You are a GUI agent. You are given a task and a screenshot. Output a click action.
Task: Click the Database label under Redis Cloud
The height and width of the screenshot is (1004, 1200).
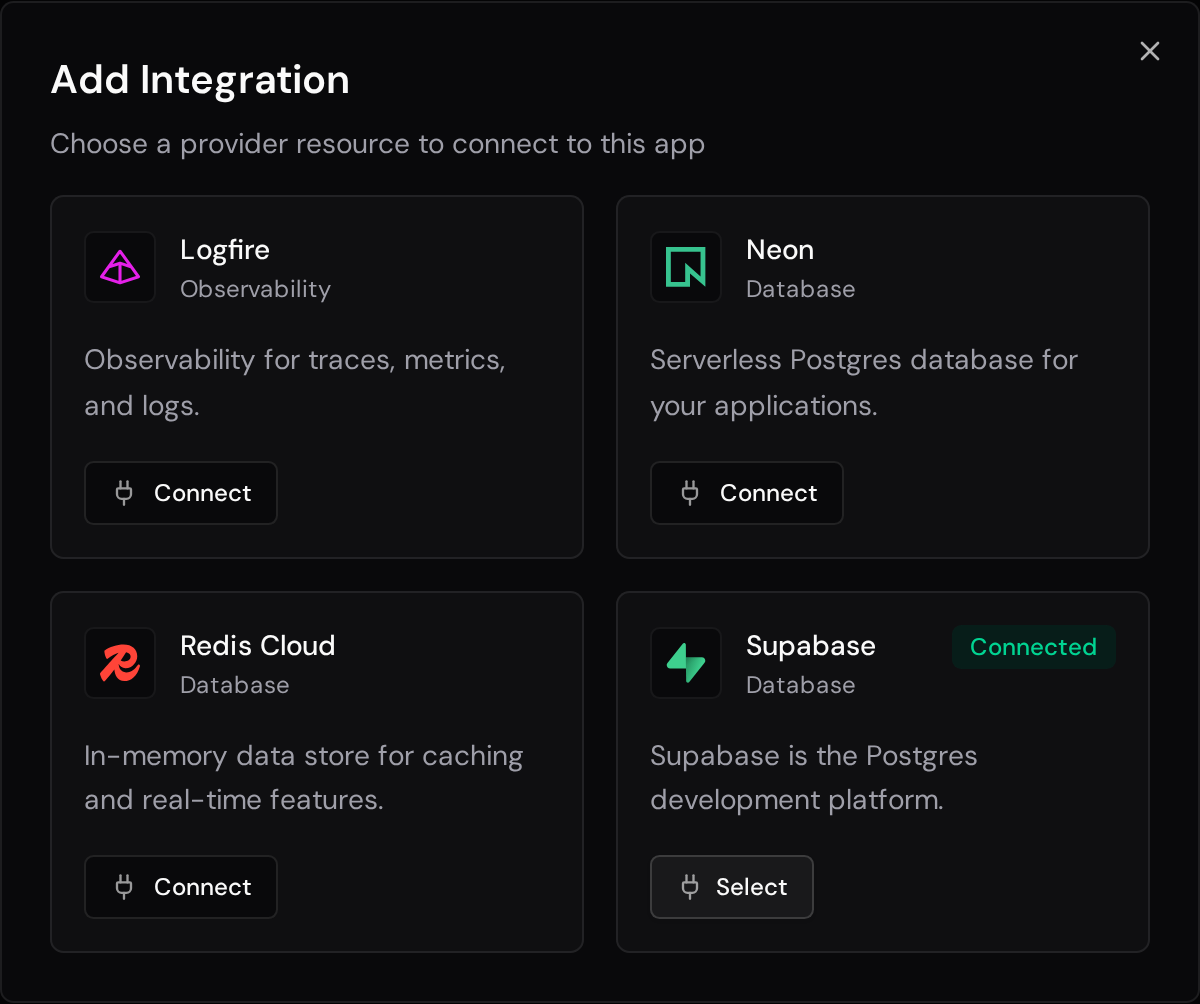(235, 685)
